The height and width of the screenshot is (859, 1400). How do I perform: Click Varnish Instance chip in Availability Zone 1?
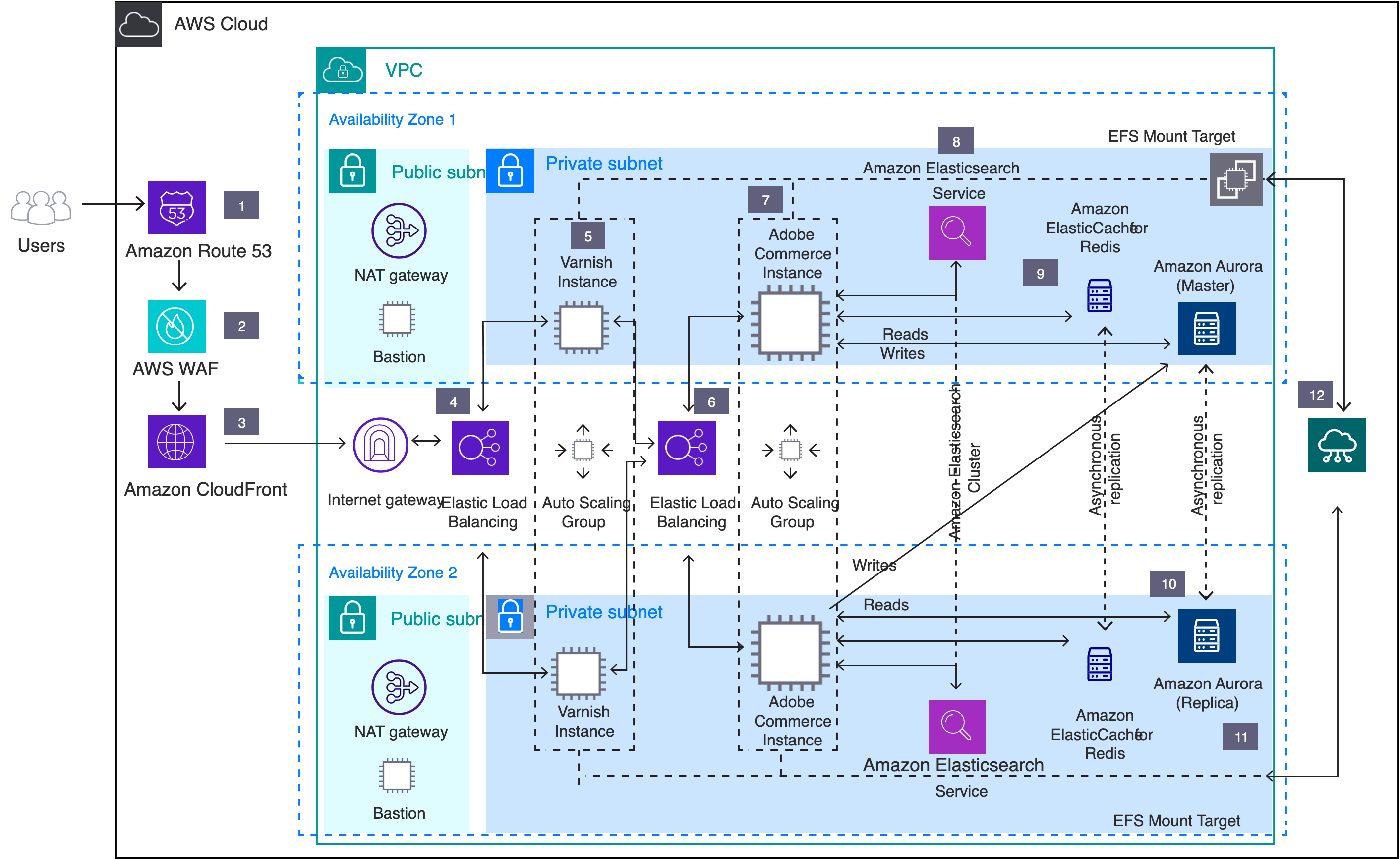[x=581, y=327]
